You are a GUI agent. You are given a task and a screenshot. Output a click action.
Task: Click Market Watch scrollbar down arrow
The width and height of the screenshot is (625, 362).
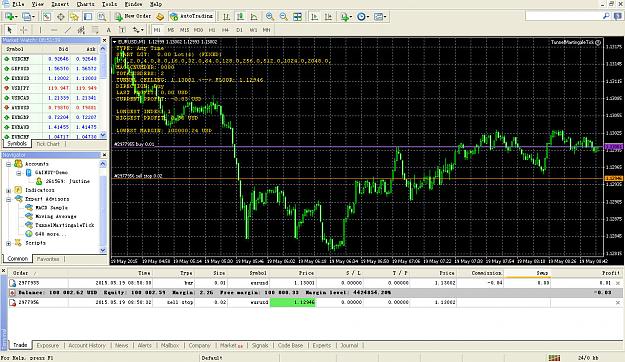(103, 136)
